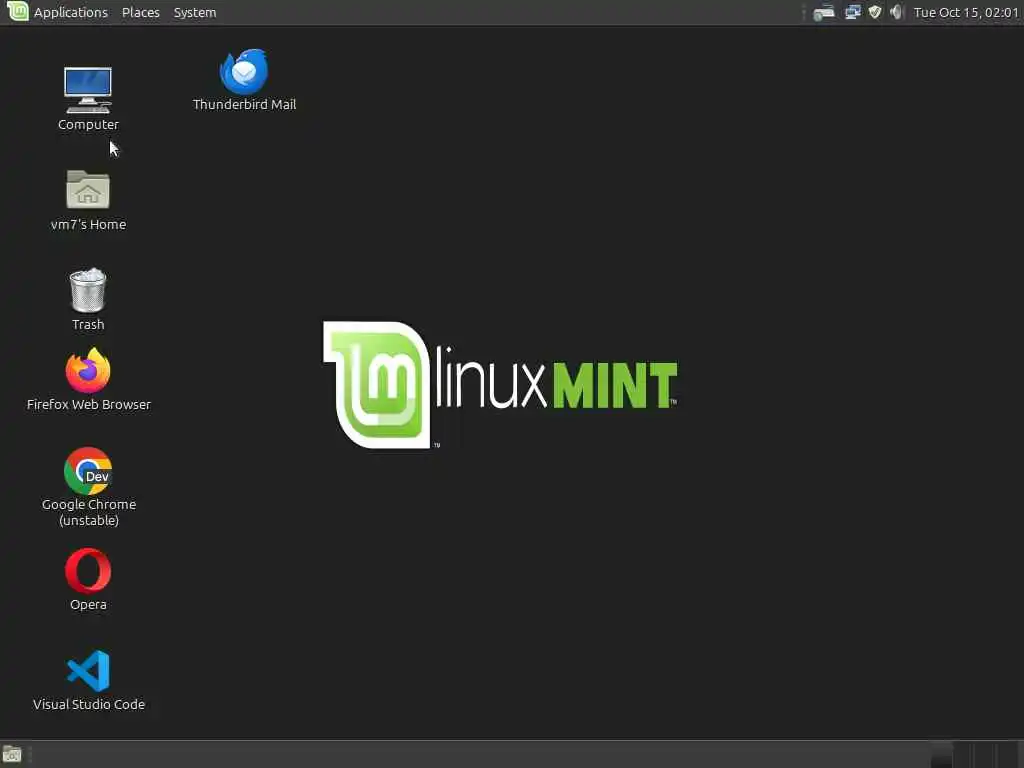Image resolution: width=1024 pixels, height=768 pixels.
Task: Select the Opera browser icon
Action: pos(88,571)
